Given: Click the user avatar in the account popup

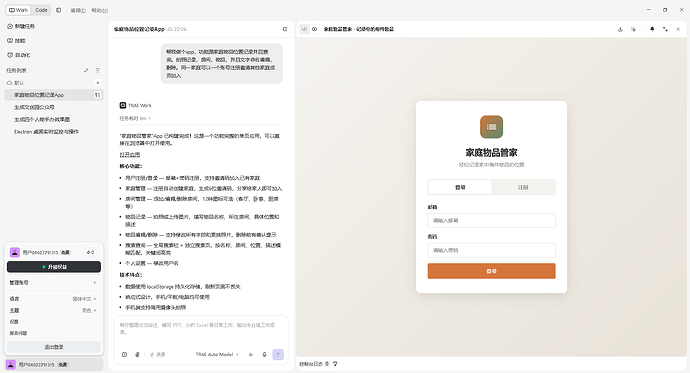Looking at the screenshot, I should (15, 252).
